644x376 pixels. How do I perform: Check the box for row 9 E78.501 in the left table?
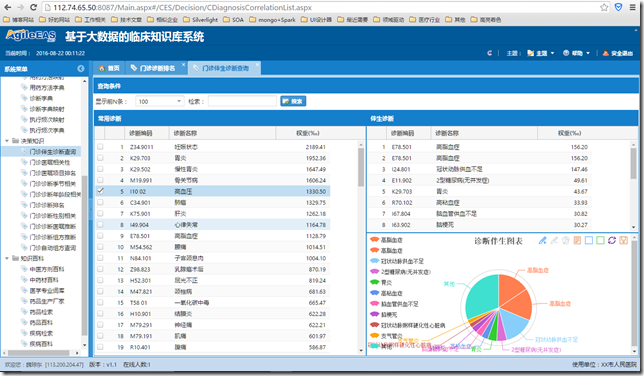coord(100,235)
